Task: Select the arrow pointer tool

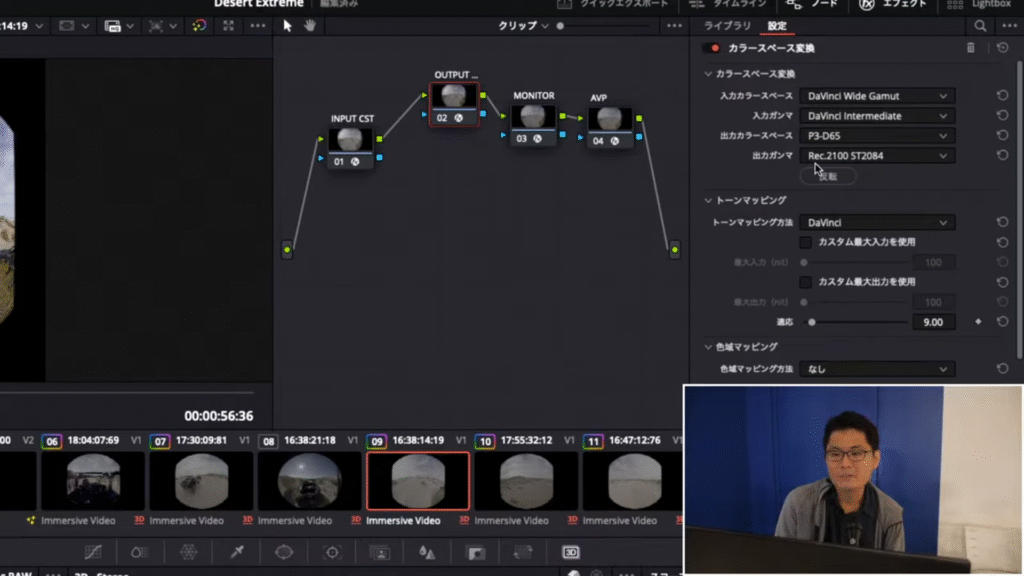Action: [x=288, y=25]
